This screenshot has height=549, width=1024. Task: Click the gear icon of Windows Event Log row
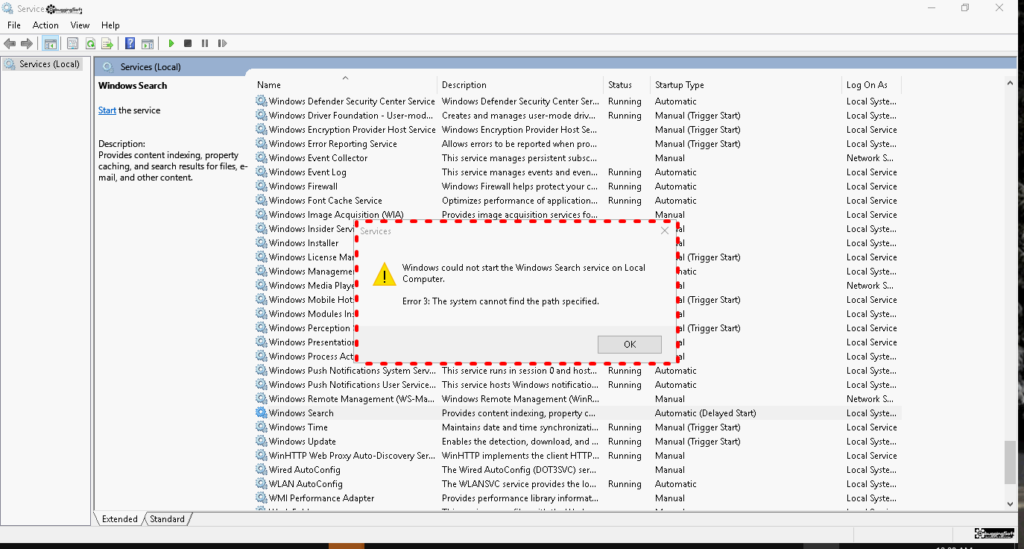click(261, 172)
